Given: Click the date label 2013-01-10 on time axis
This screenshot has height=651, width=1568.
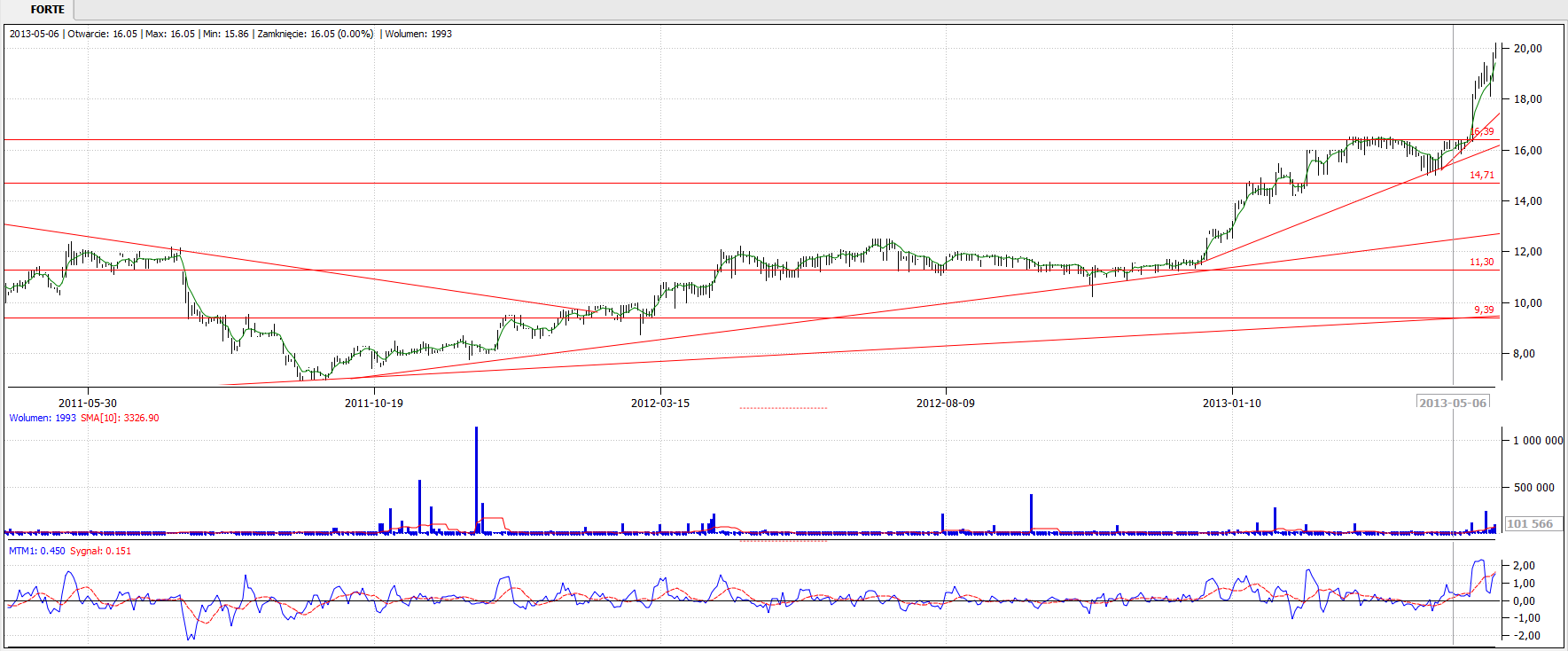Looking at the screenshot, I should [x=1232, y=404].
